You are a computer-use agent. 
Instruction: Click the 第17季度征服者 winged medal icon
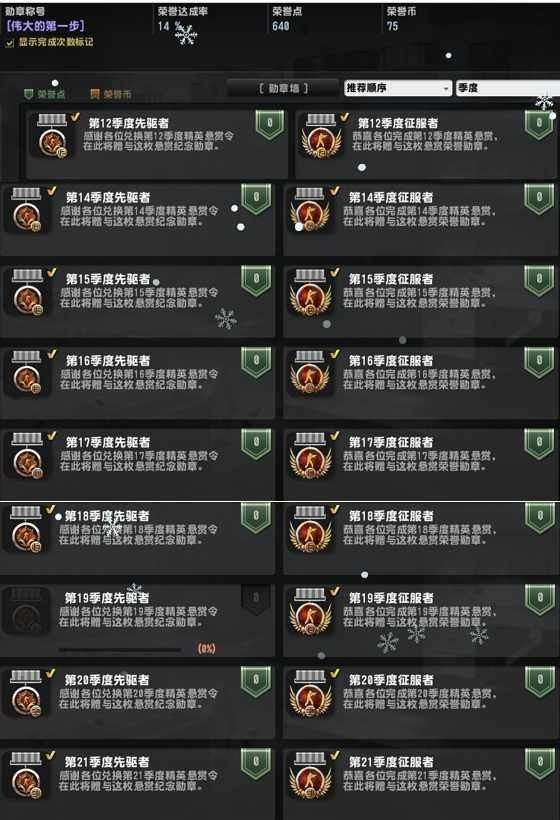[x=310, y=454]
